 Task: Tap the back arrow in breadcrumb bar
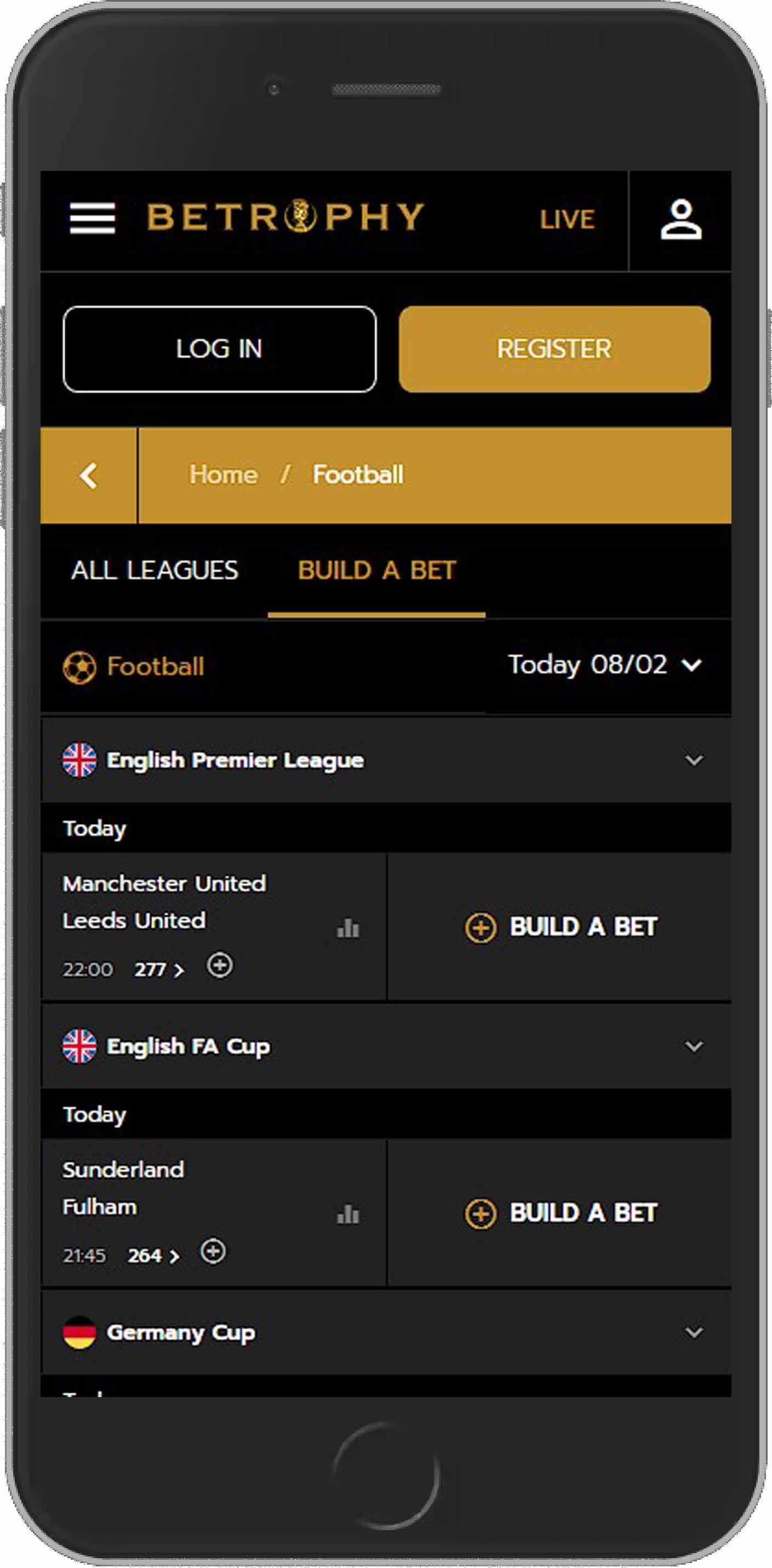(x=89, y=476)
